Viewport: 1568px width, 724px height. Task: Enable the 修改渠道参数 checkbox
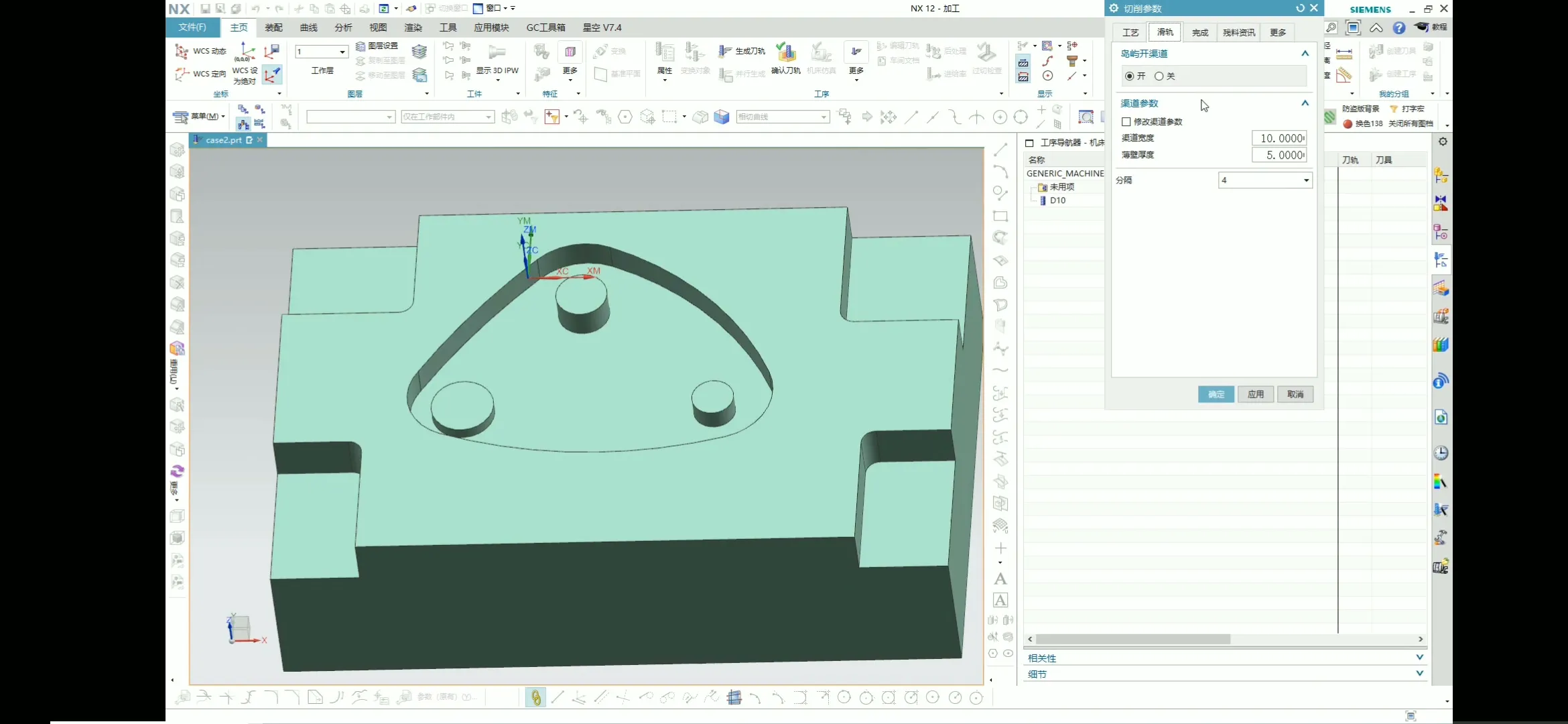[1126, 122]
